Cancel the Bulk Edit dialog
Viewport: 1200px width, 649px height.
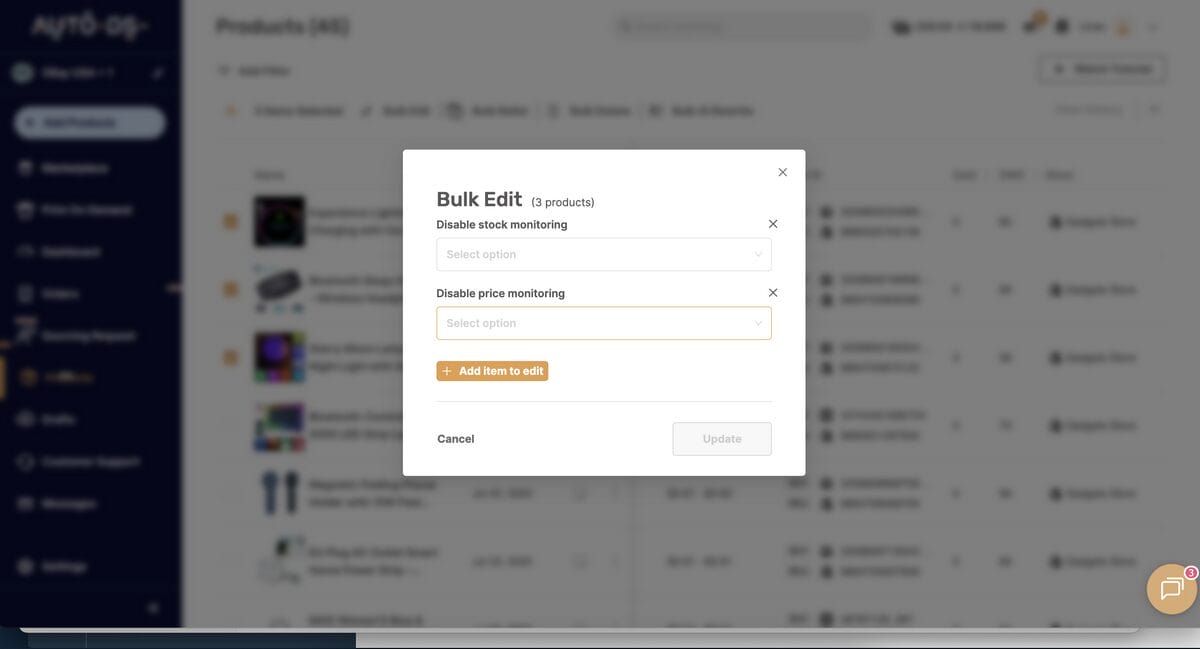point(455,438)
